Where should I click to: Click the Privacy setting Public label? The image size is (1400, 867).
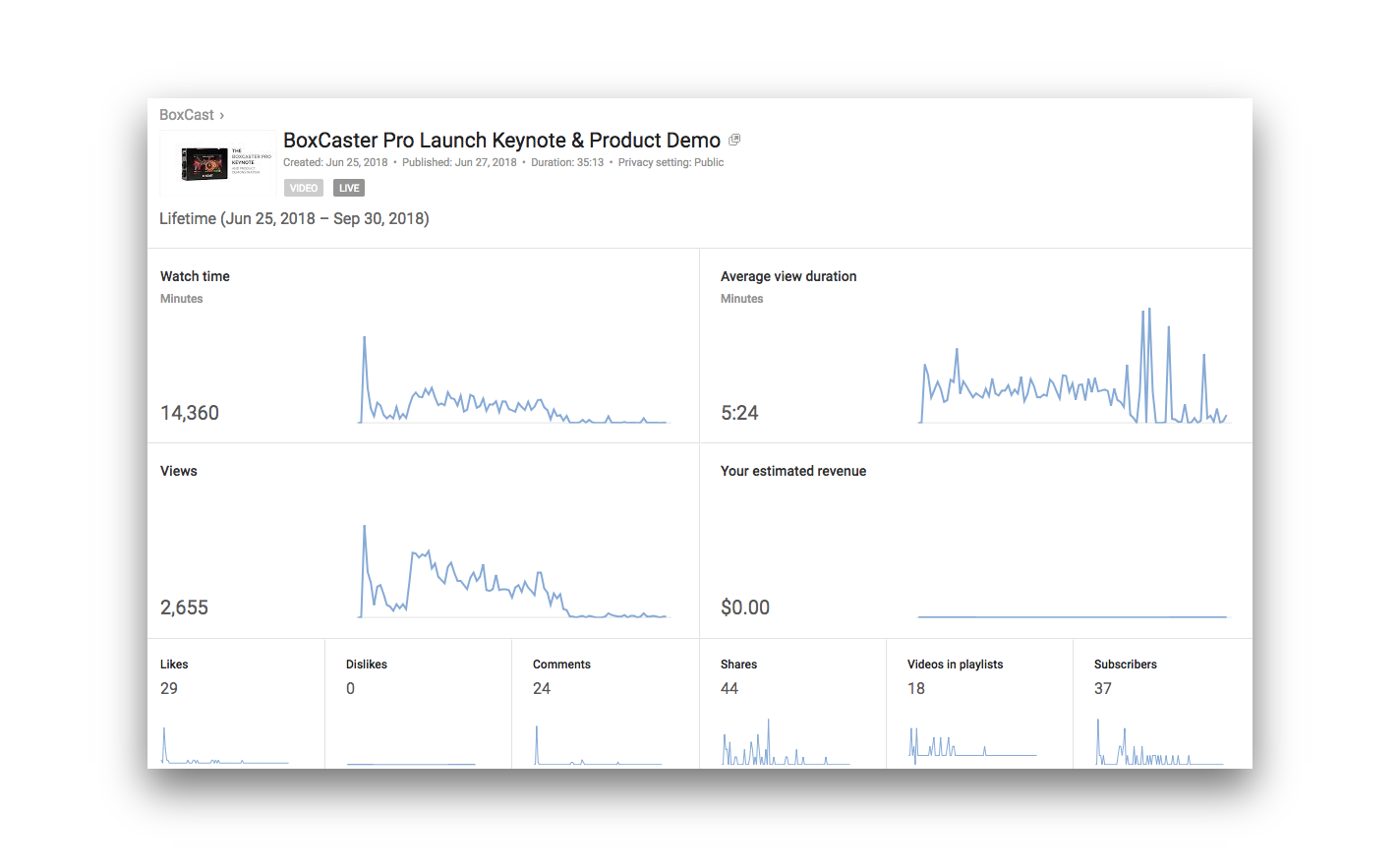(671, 162)
